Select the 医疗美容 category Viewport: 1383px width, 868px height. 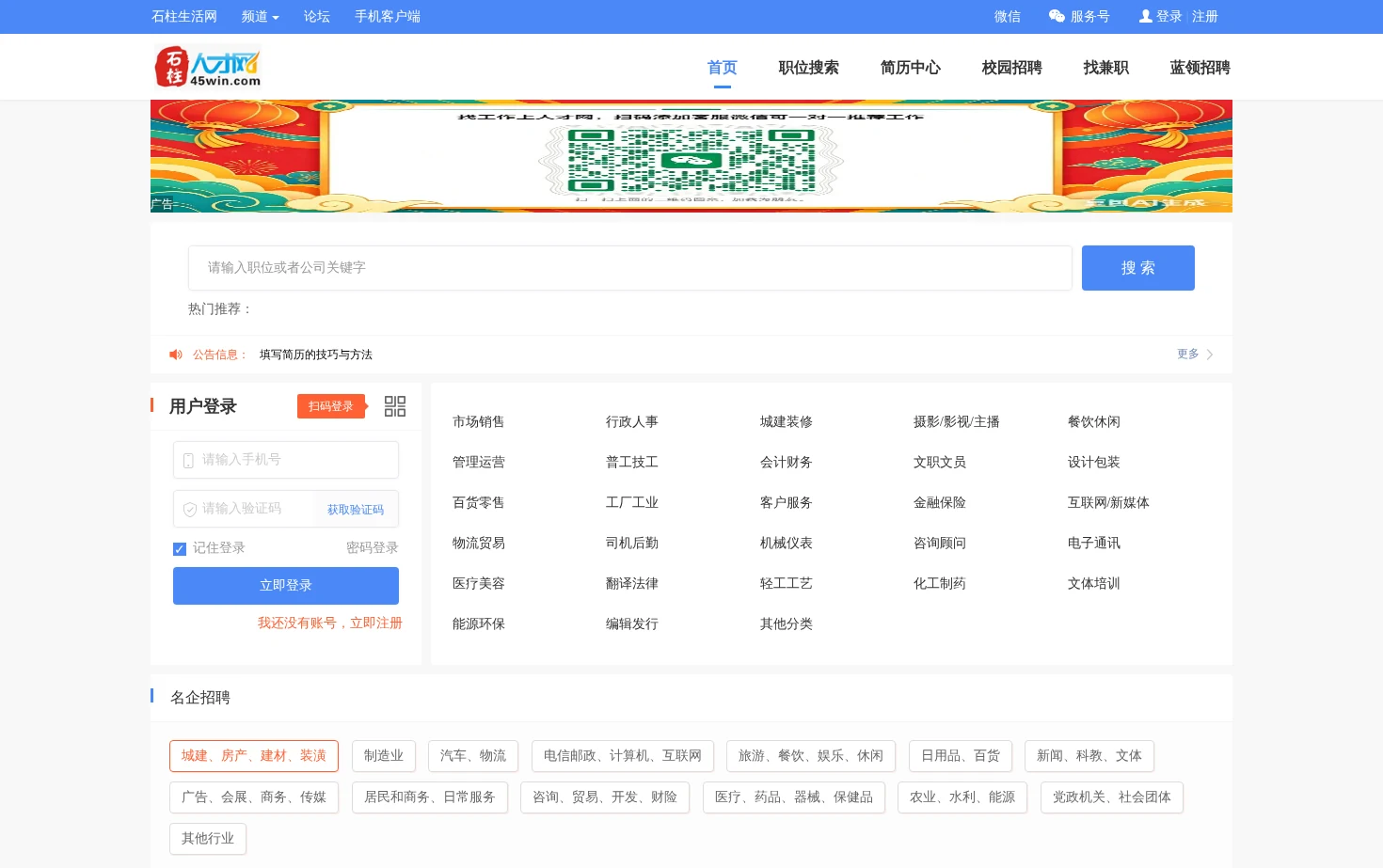point(479,583)
